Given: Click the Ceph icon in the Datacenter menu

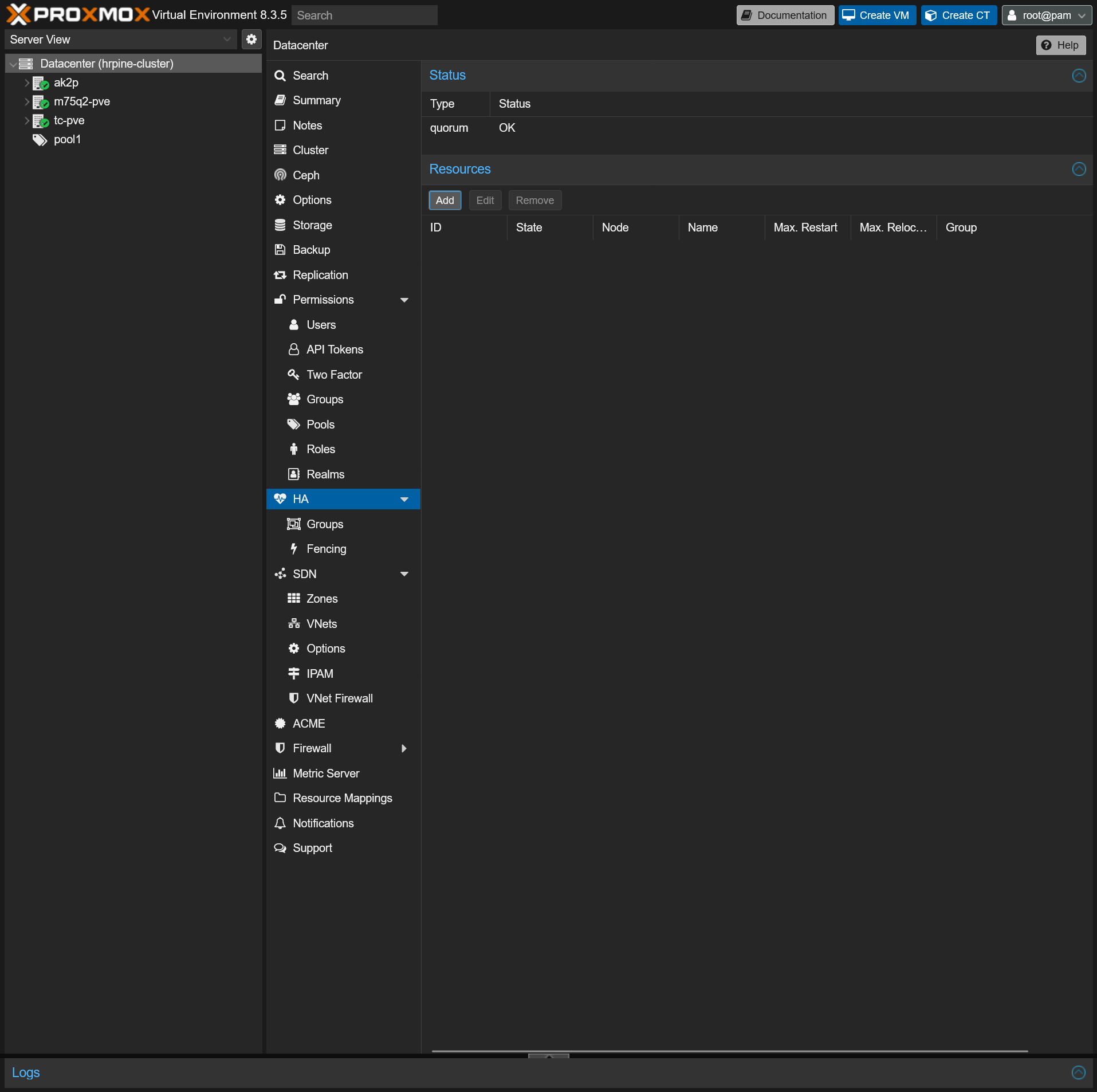Looking at the screenshot, I should [280, 175].
